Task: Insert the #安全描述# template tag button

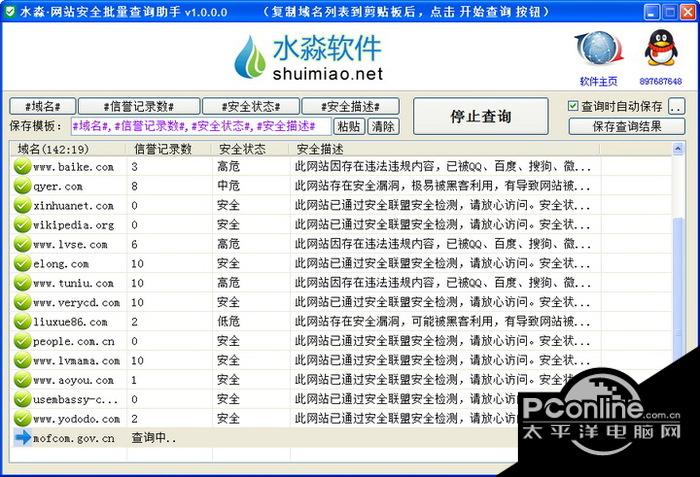Action: pos(350,106)
